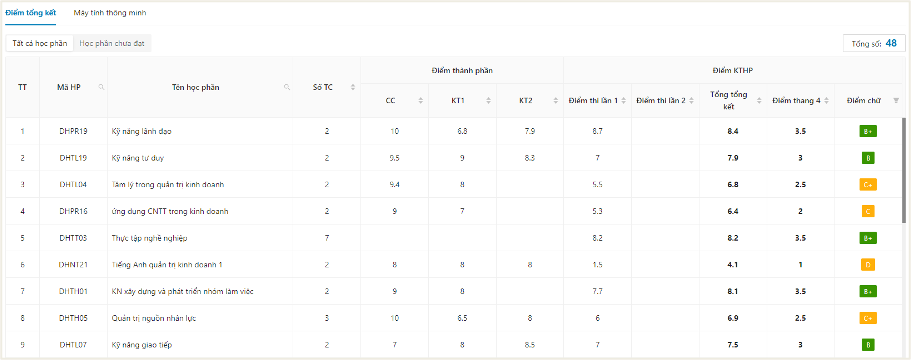This screenshot has width=912, height=360.
Task: Sort by Điểm thi lần 2 arrows
Action: 692,101
